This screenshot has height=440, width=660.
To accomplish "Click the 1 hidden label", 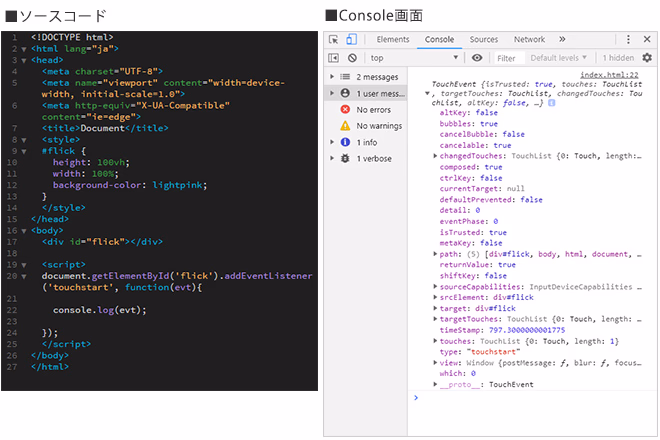I will (x=618, y=58).
